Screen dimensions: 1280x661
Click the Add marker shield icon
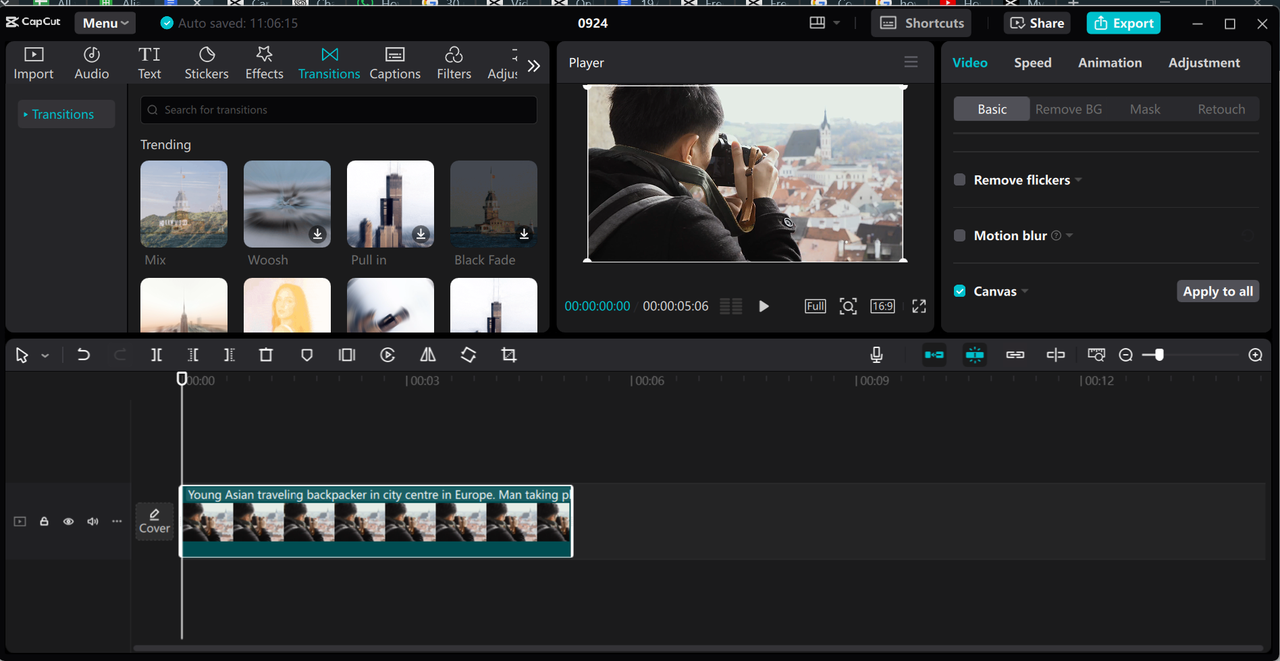click(307, 355)
